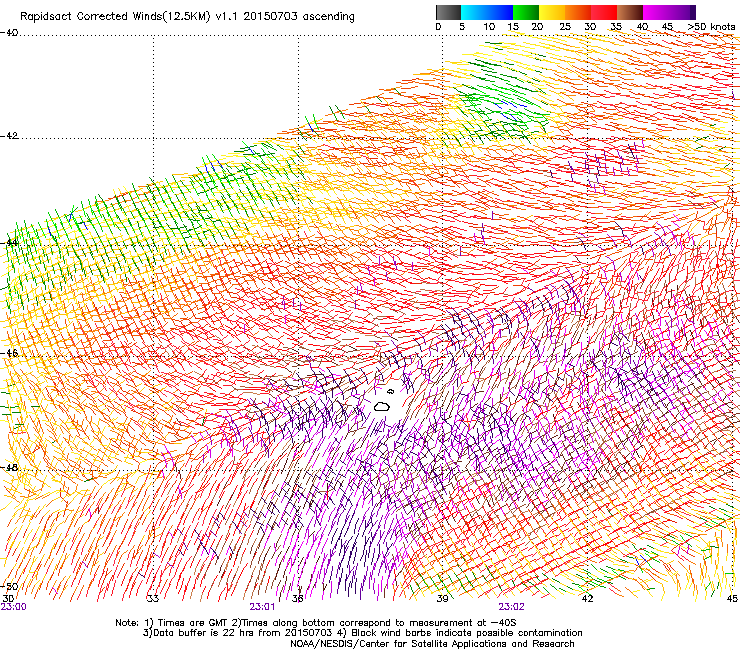Click the orange 25-30 knots legend segment
Screen dimensions: 740x650
pyautogui.click(x=578, y=12)
